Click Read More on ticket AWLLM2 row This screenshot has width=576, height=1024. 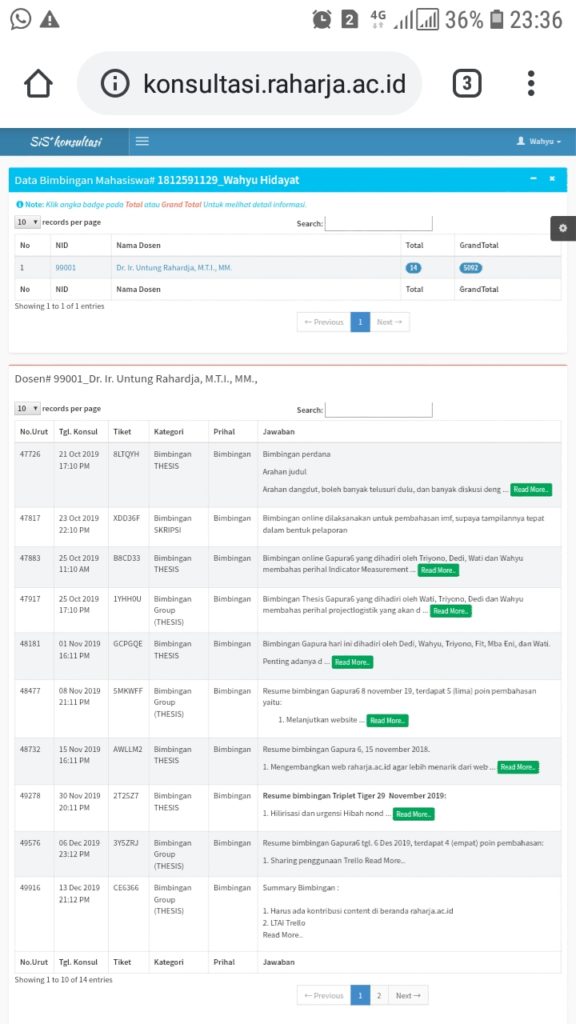click(519, 767)
